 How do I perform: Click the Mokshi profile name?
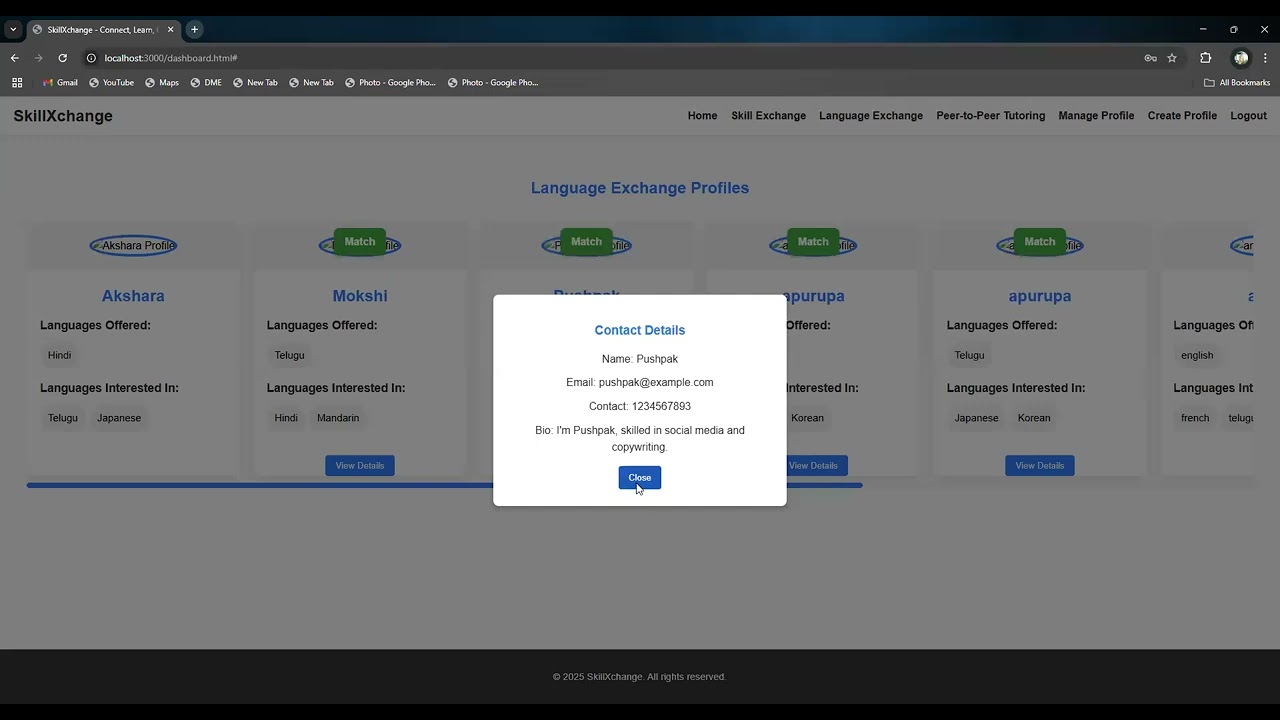[360, 296]
